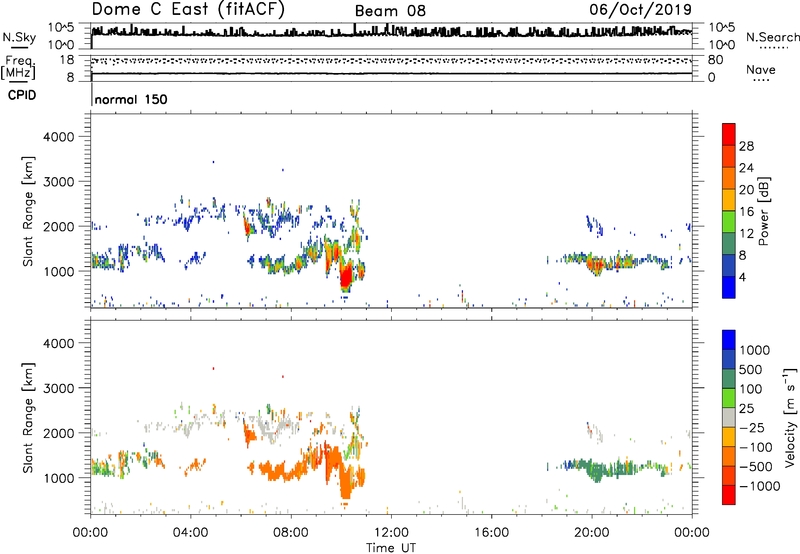Select the 'N.Search' legend label
The width and height of the screenshot is (800, 554).
pos(773,37)
